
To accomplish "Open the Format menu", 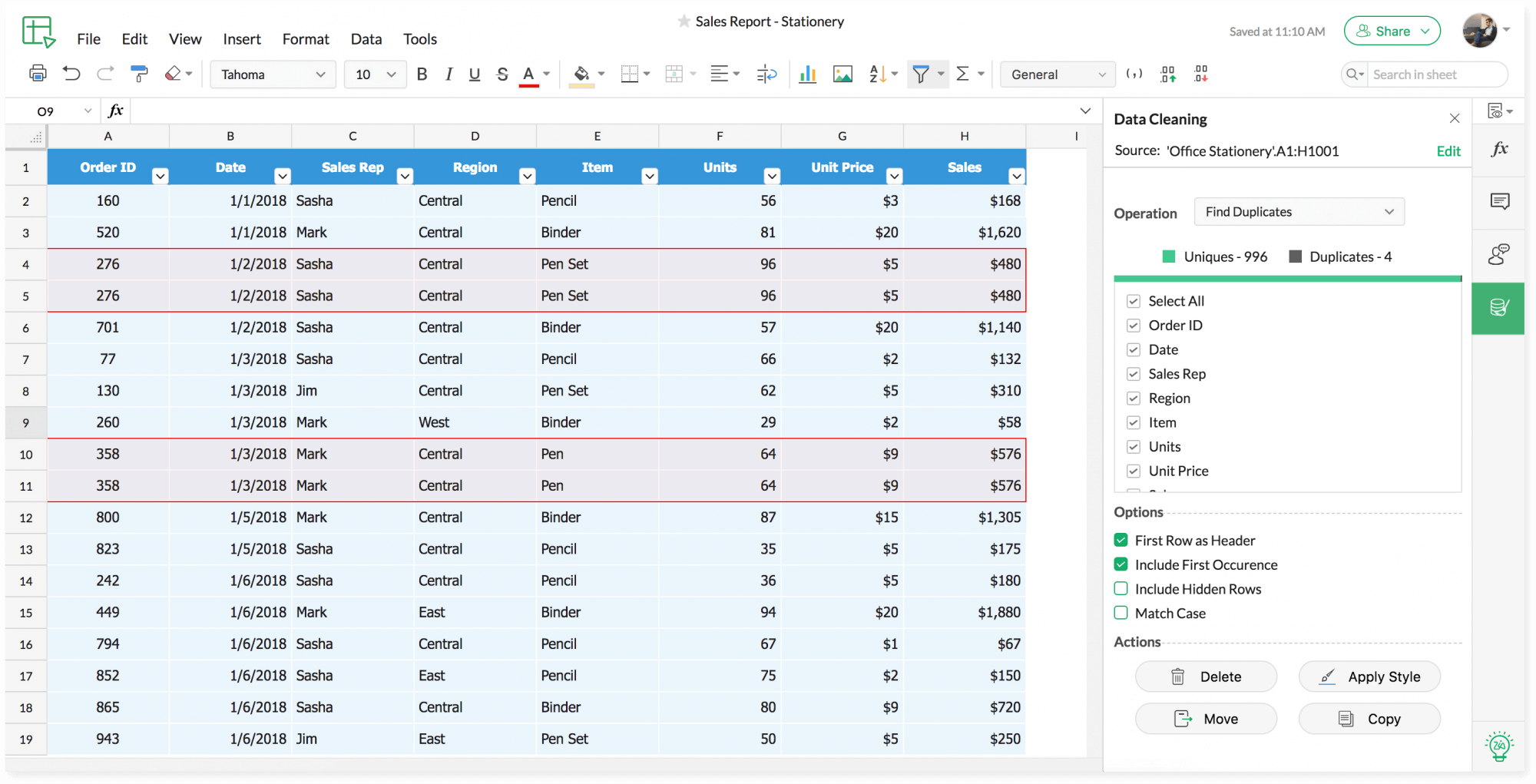I will 305,38.
